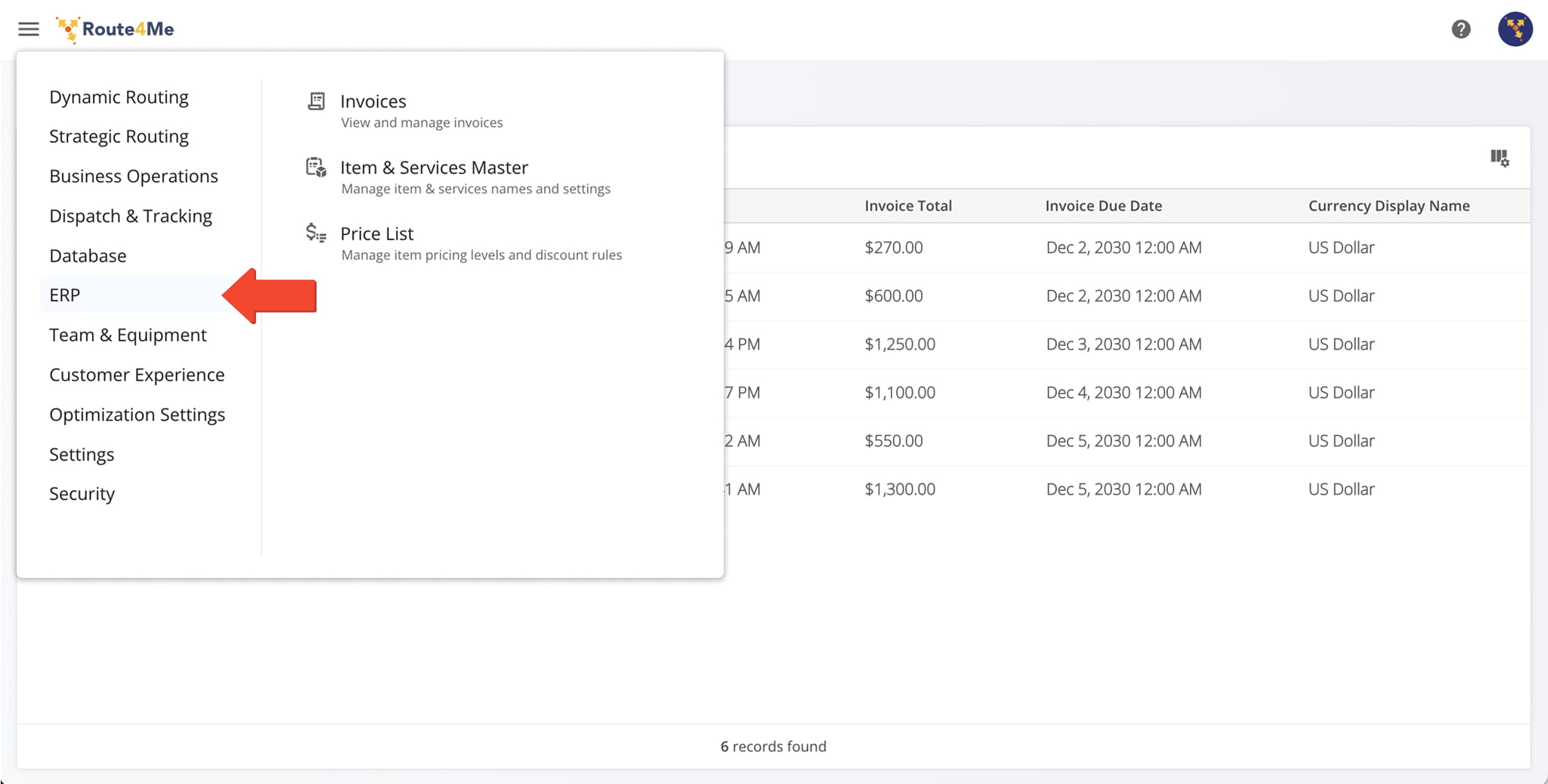Open the user profile avatar
1548x784 pixels.
(x=1515, y=29)
